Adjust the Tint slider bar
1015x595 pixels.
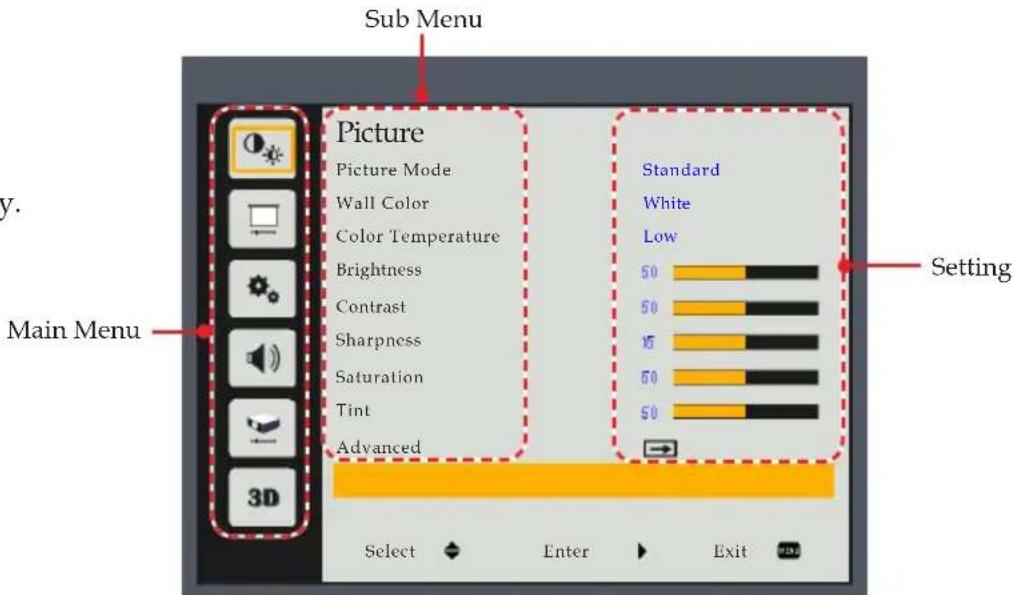point(746,412)
